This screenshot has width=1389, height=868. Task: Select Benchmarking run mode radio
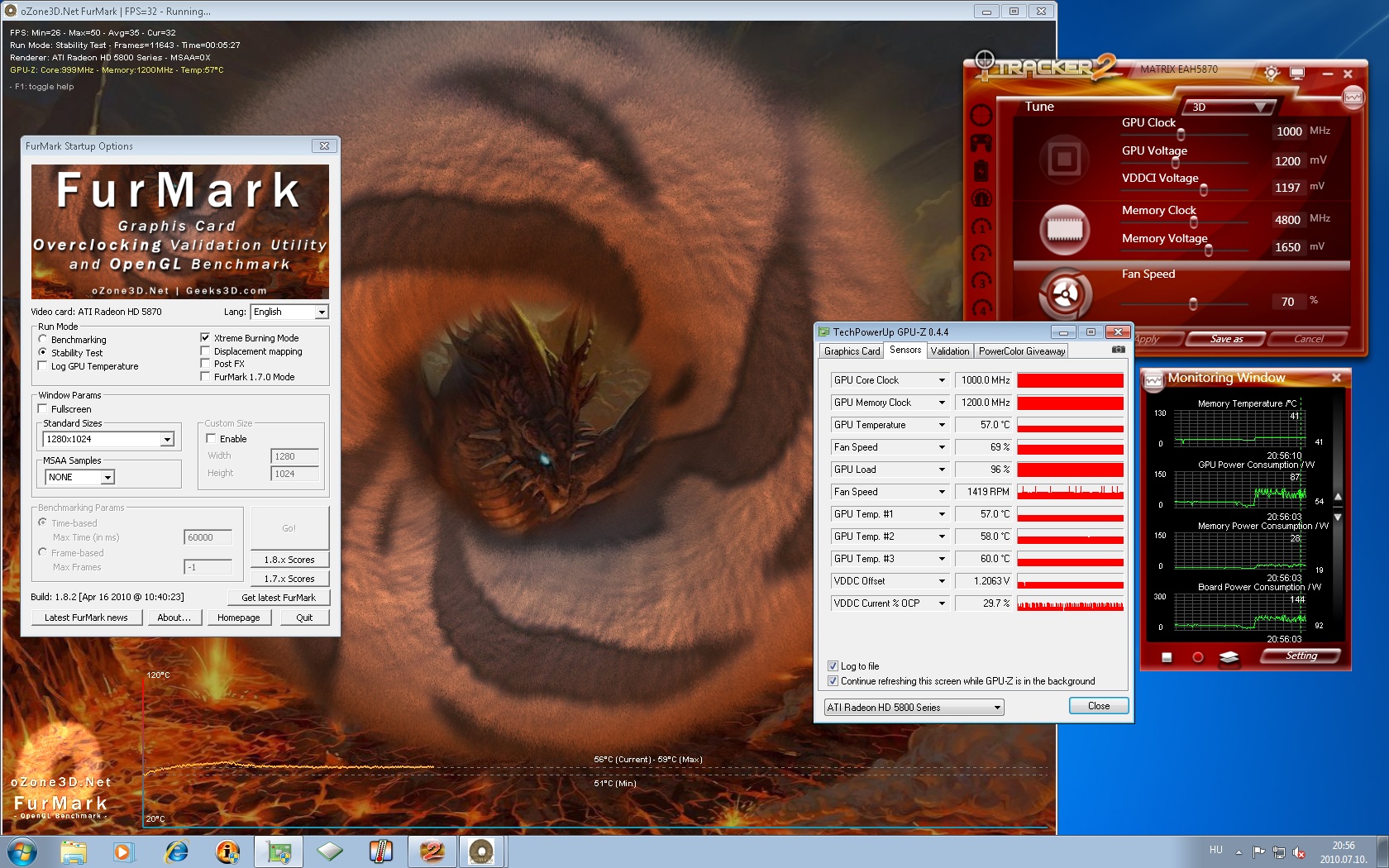click(42, 339)
